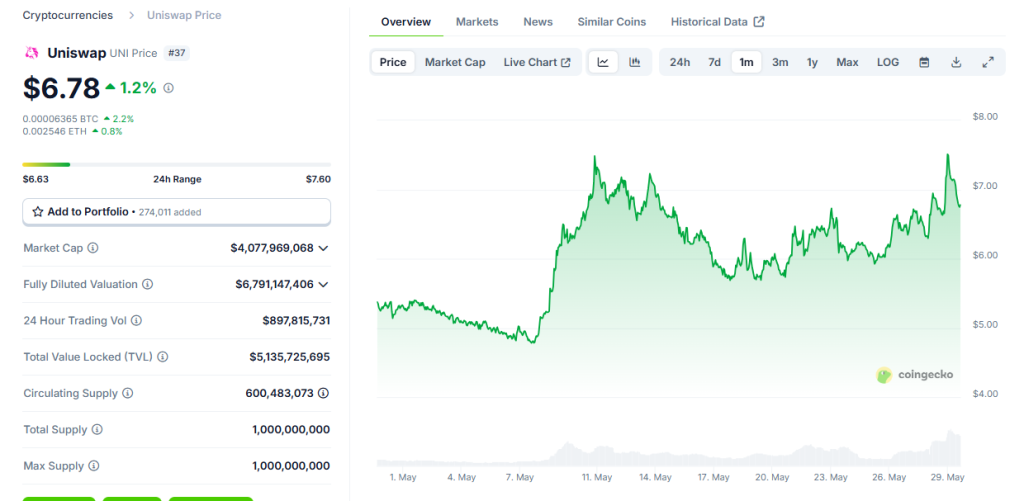Download chart data icon

[x=956, y=62]
